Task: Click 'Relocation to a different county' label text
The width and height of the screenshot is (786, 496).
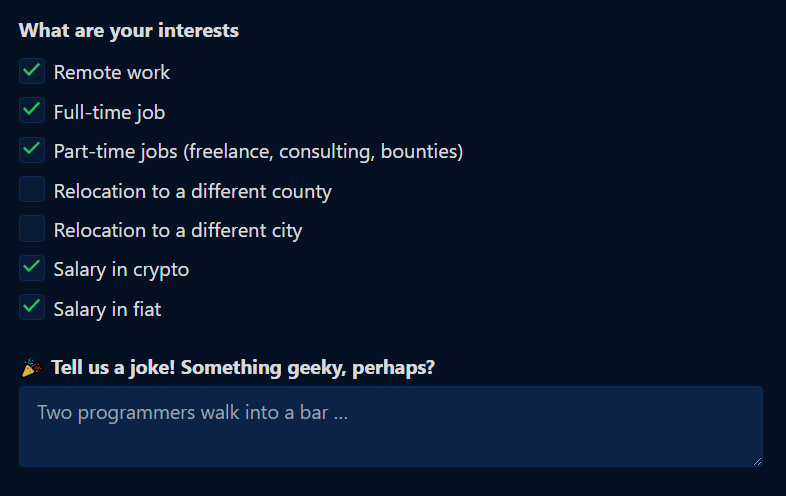Action: click(192, 191)
